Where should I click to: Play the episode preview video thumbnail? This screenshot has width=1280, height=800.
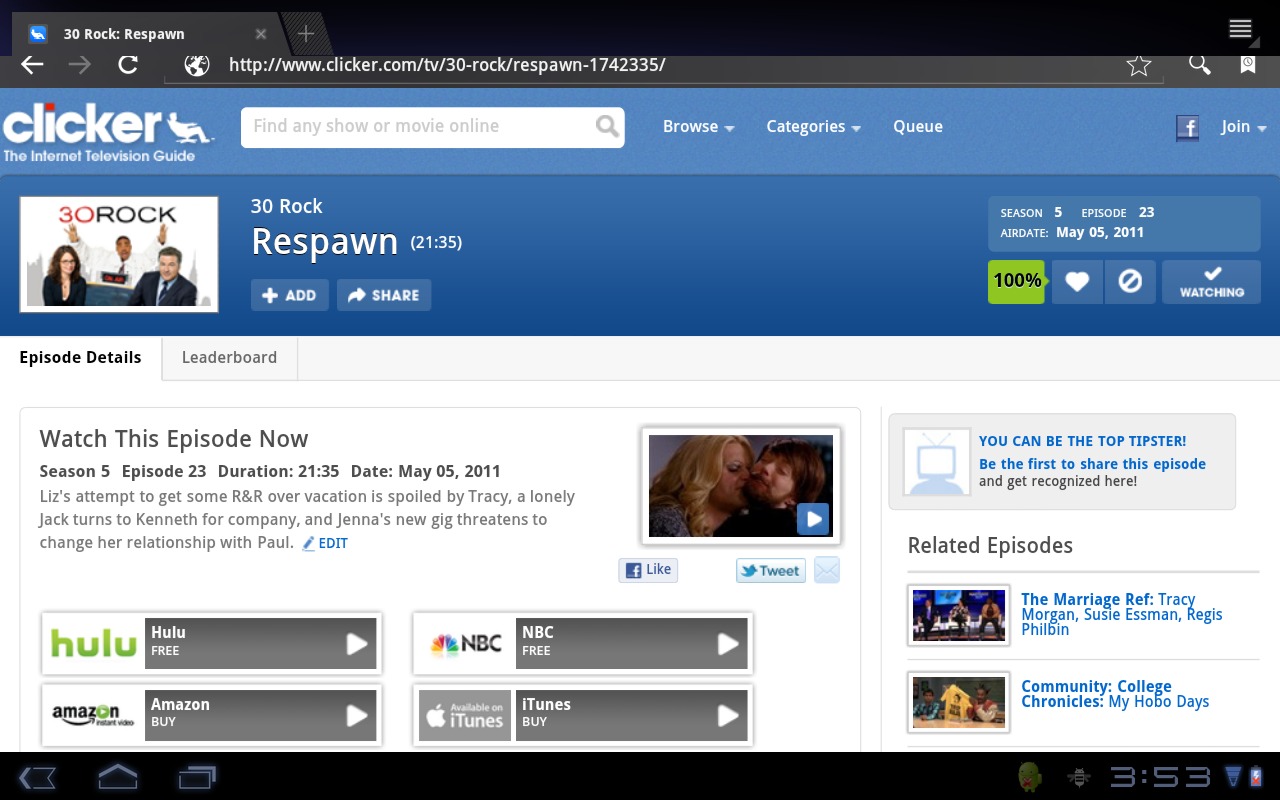click(741, 485)
